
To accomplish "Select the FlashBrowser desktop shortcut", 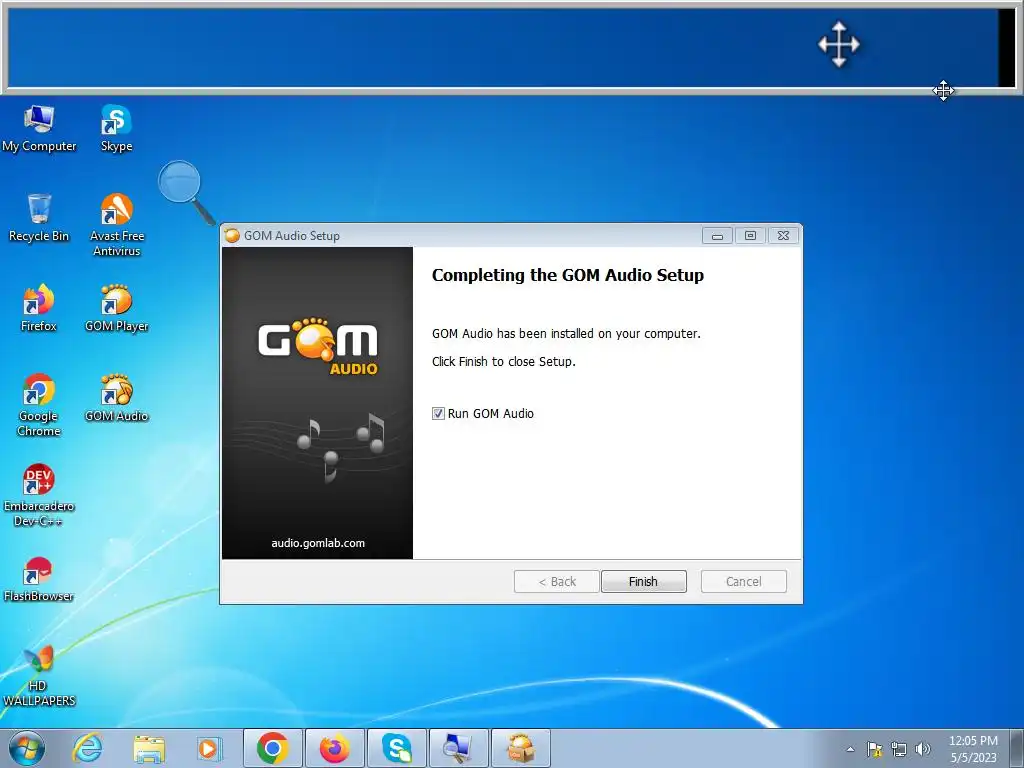I will coord(39,579).
